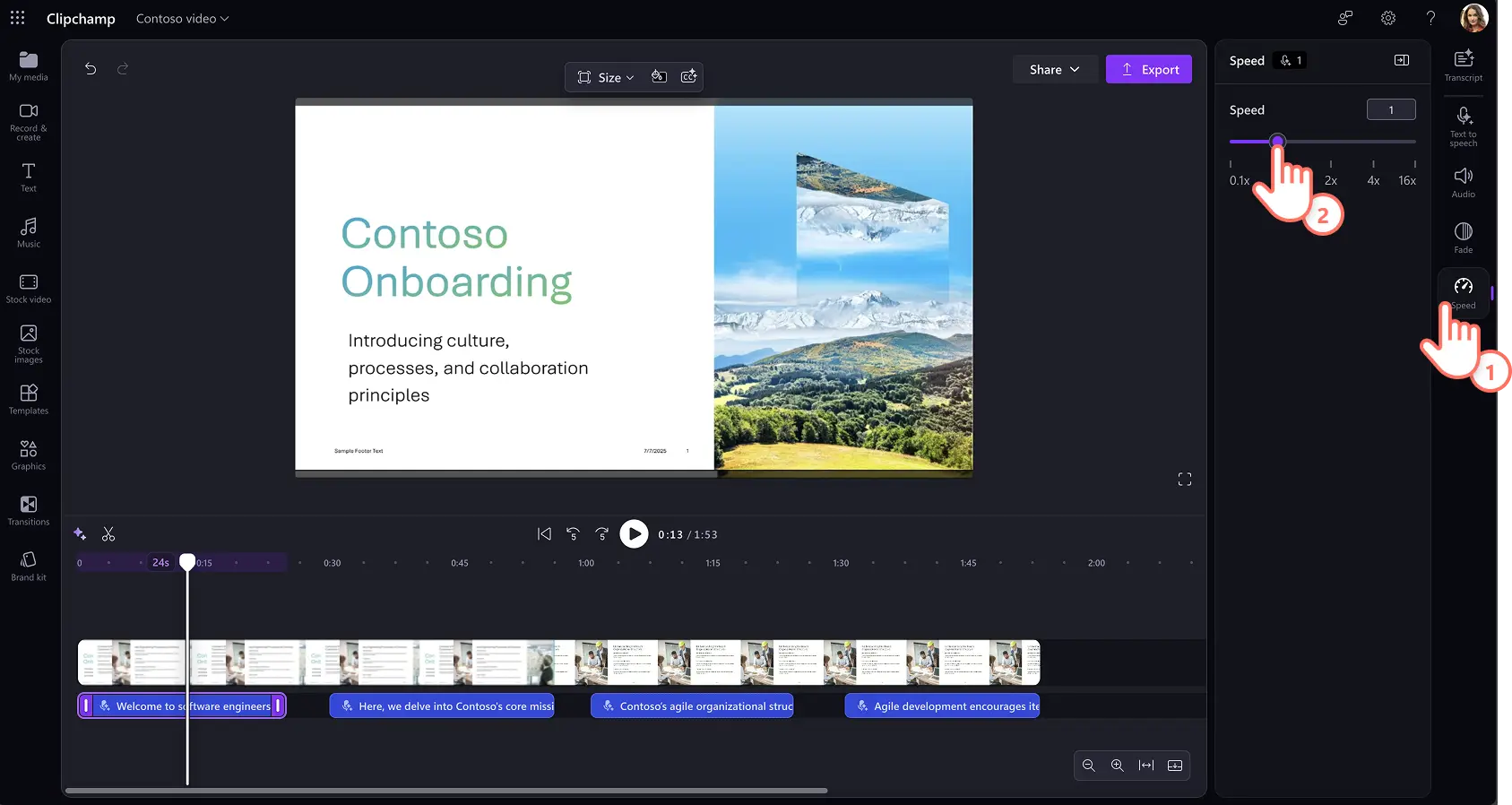Screen dimensions: 1512x805
Task: Open the Fade properties tab
Action: (x=1464, y=238)
